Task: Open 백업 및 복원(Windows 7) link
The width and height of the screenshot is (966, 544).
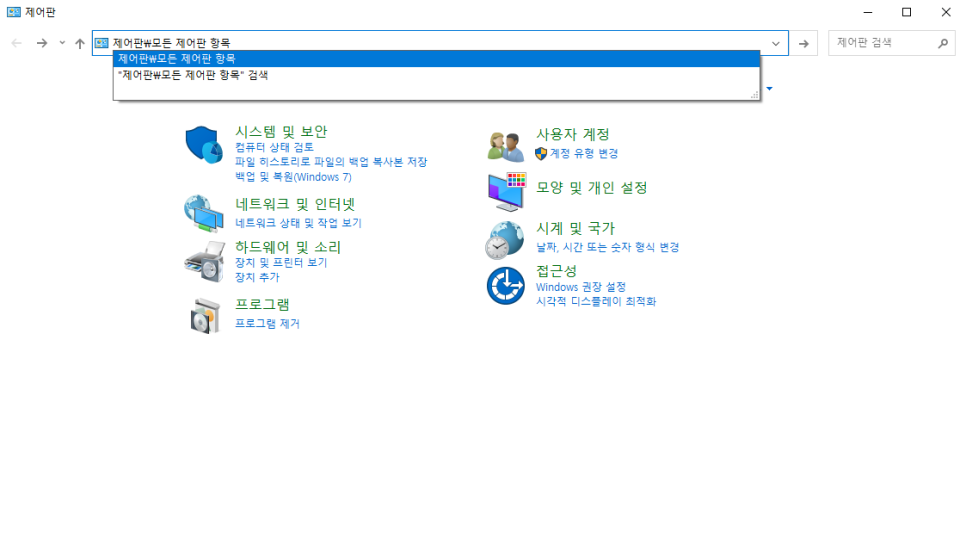Action: tap(293, 177)
